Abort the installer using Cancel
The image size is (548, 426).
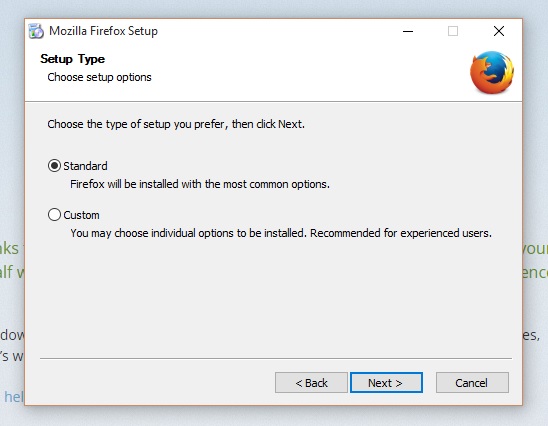pos(472,383)
